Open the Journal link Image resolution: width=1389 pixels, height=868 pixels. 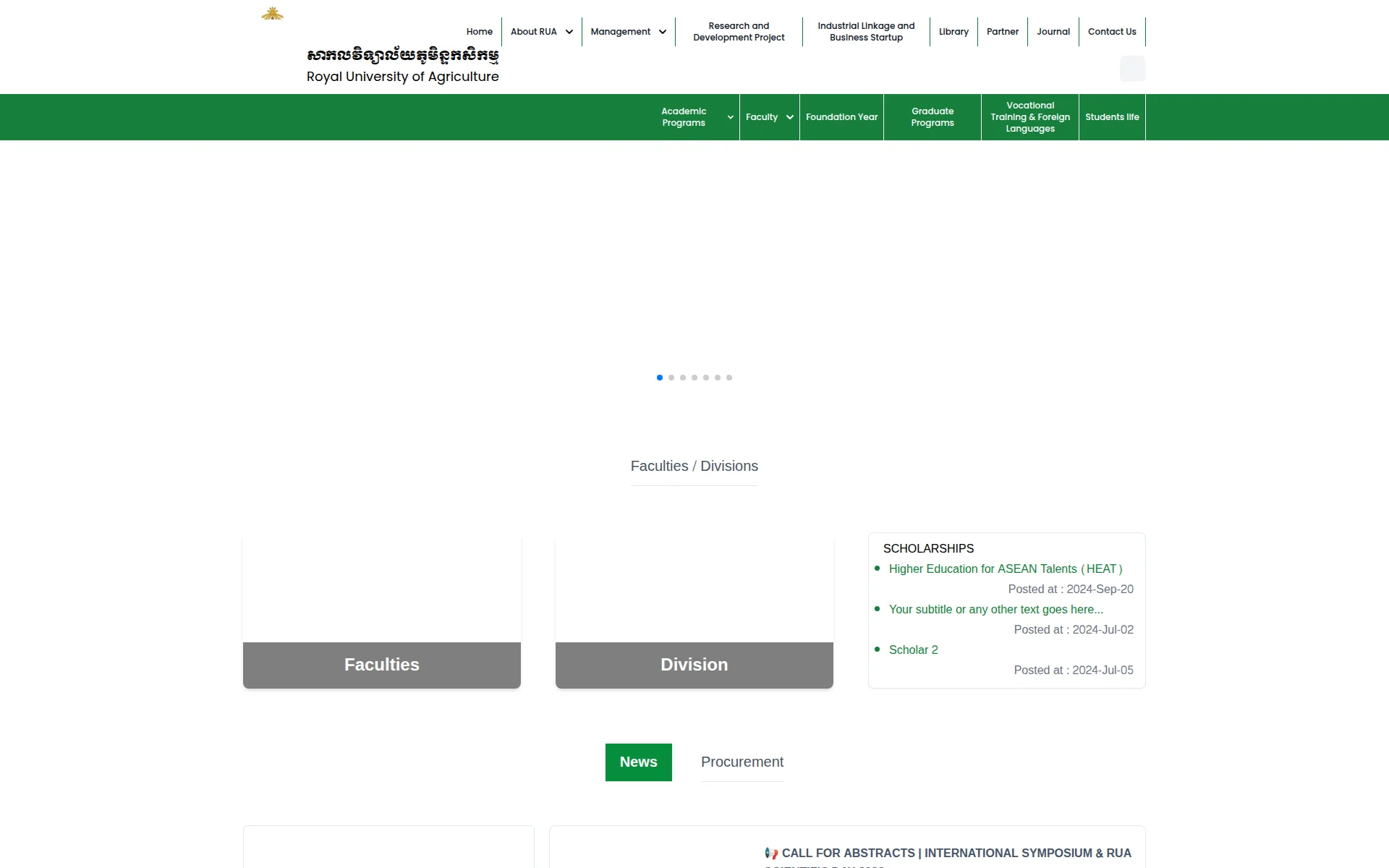[1053, 32]
